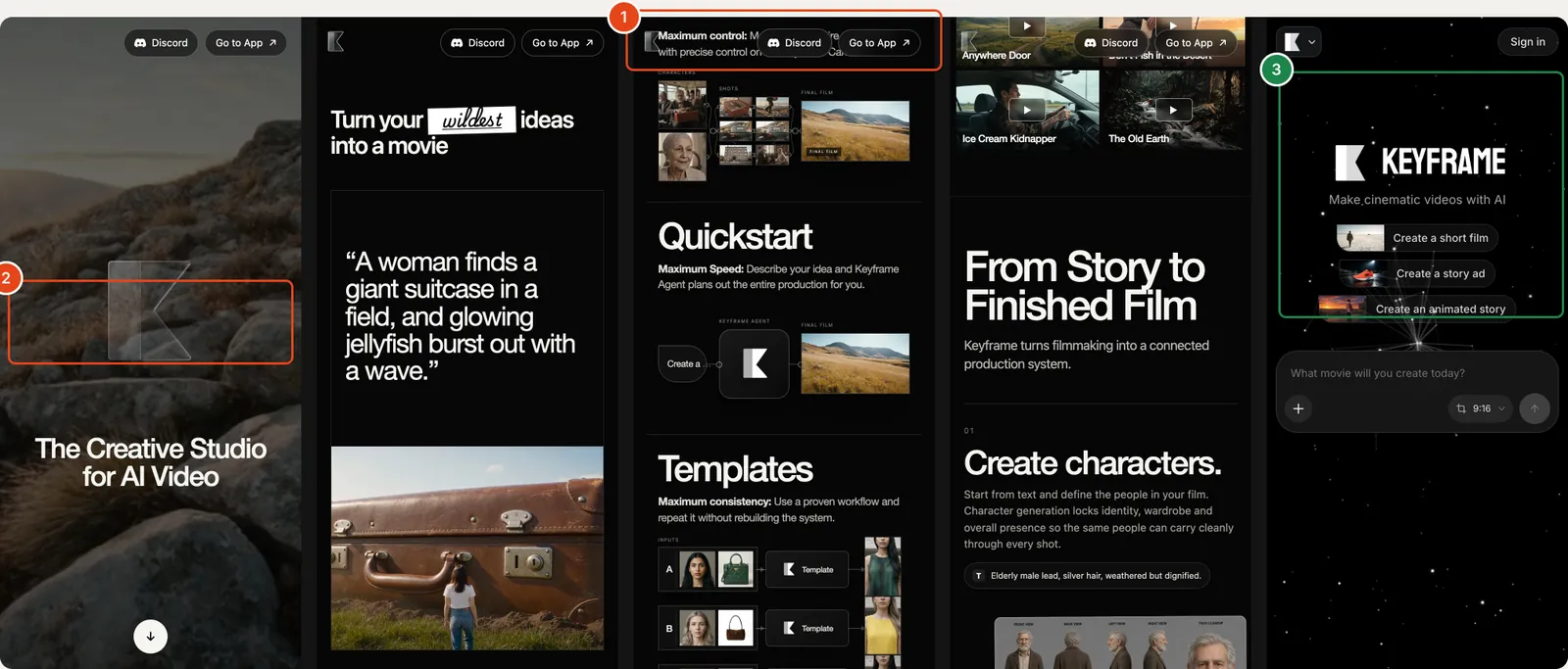1568x669 pixels.
Task: Click the highlighted word "wildest" in the headline
Action: click(472, 119)
